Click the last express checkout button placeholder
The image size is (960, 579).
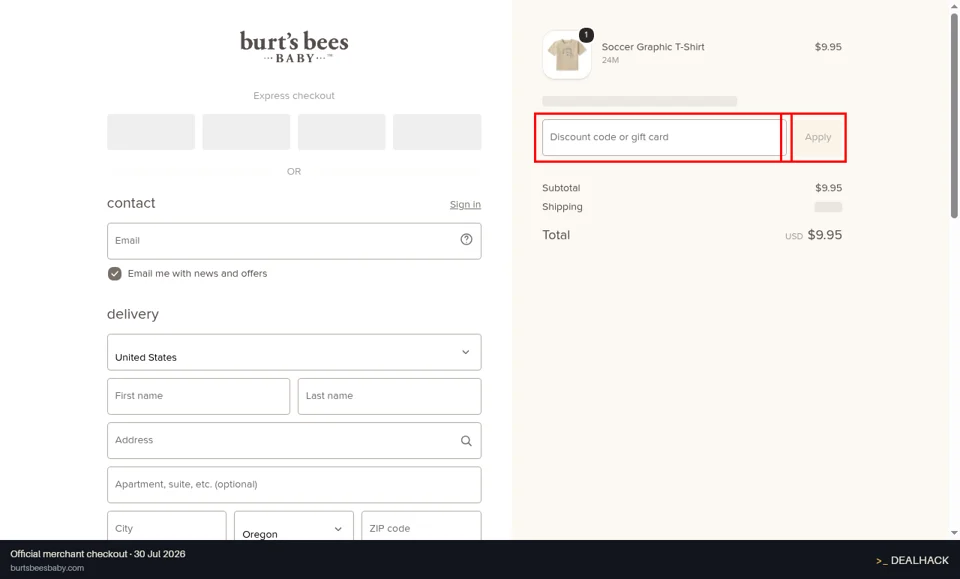click(437, 132)
